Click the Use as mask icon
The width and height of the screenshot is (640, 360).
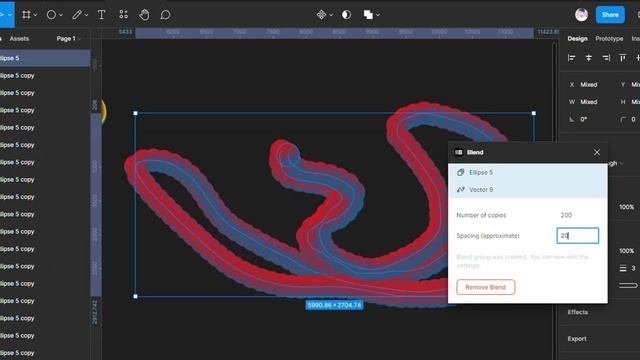(x=346, y=15)
